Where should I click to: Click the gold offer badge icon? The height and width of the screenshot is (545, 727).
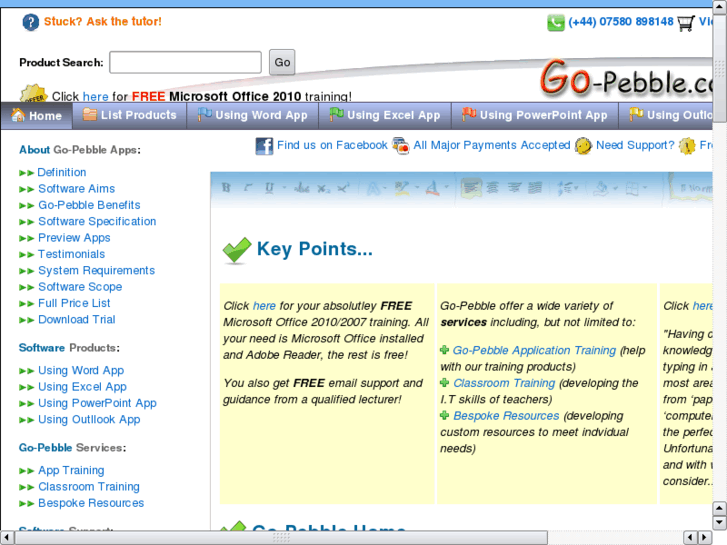point(33,93)
